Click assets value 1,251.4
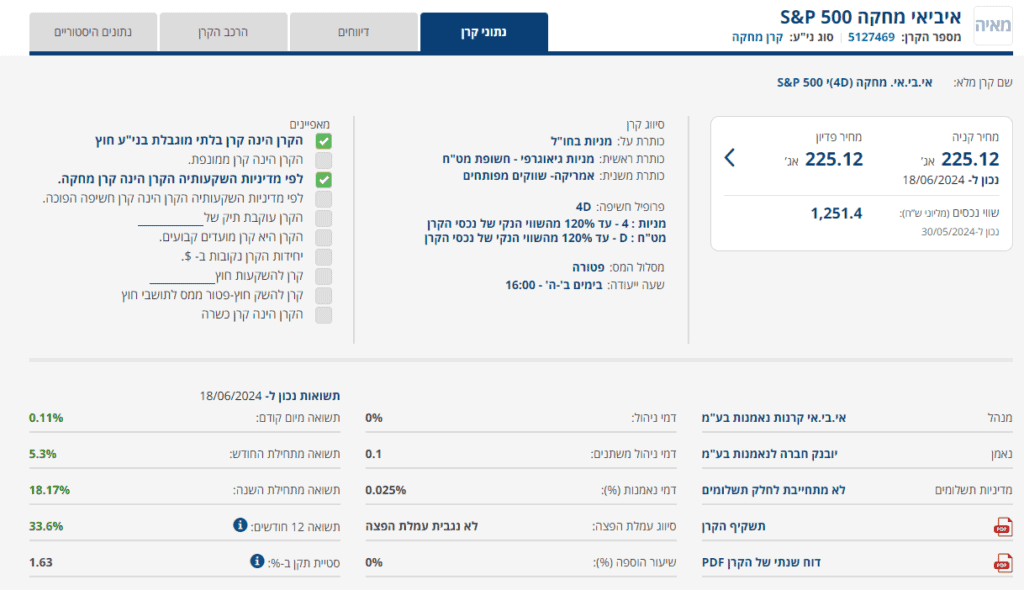Viewport: 1024px width, 590px height. tap(836, 213)
